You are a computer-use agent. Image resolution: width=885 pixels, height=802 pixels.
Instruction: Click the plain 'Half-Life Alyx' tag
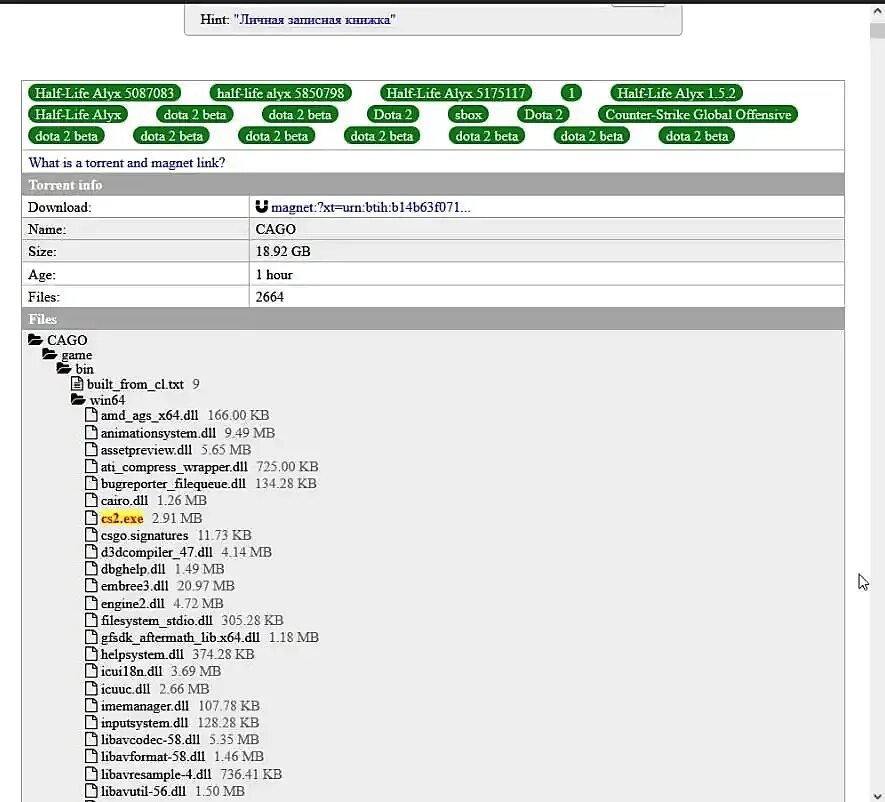pos(78,115)
